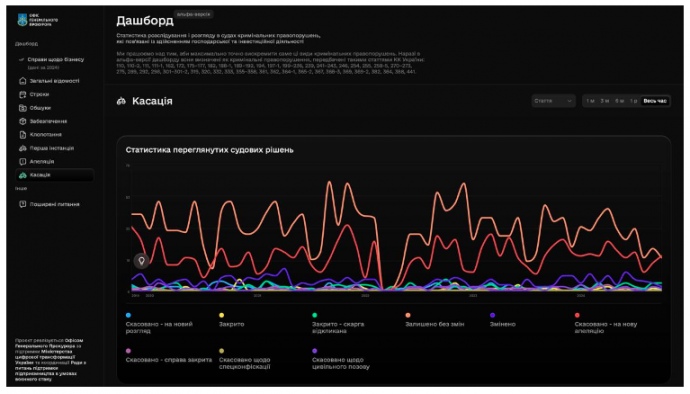Click the Prosecutor's Office crest logo
Image resolution: width=690 pixels, height=394 pixels.
click(x=22, y=20)
